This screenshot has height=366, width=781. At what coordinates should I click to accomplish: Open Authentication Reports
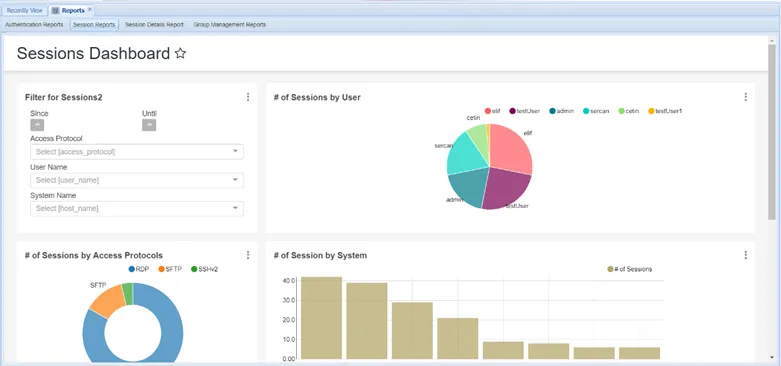click(34, 24)
